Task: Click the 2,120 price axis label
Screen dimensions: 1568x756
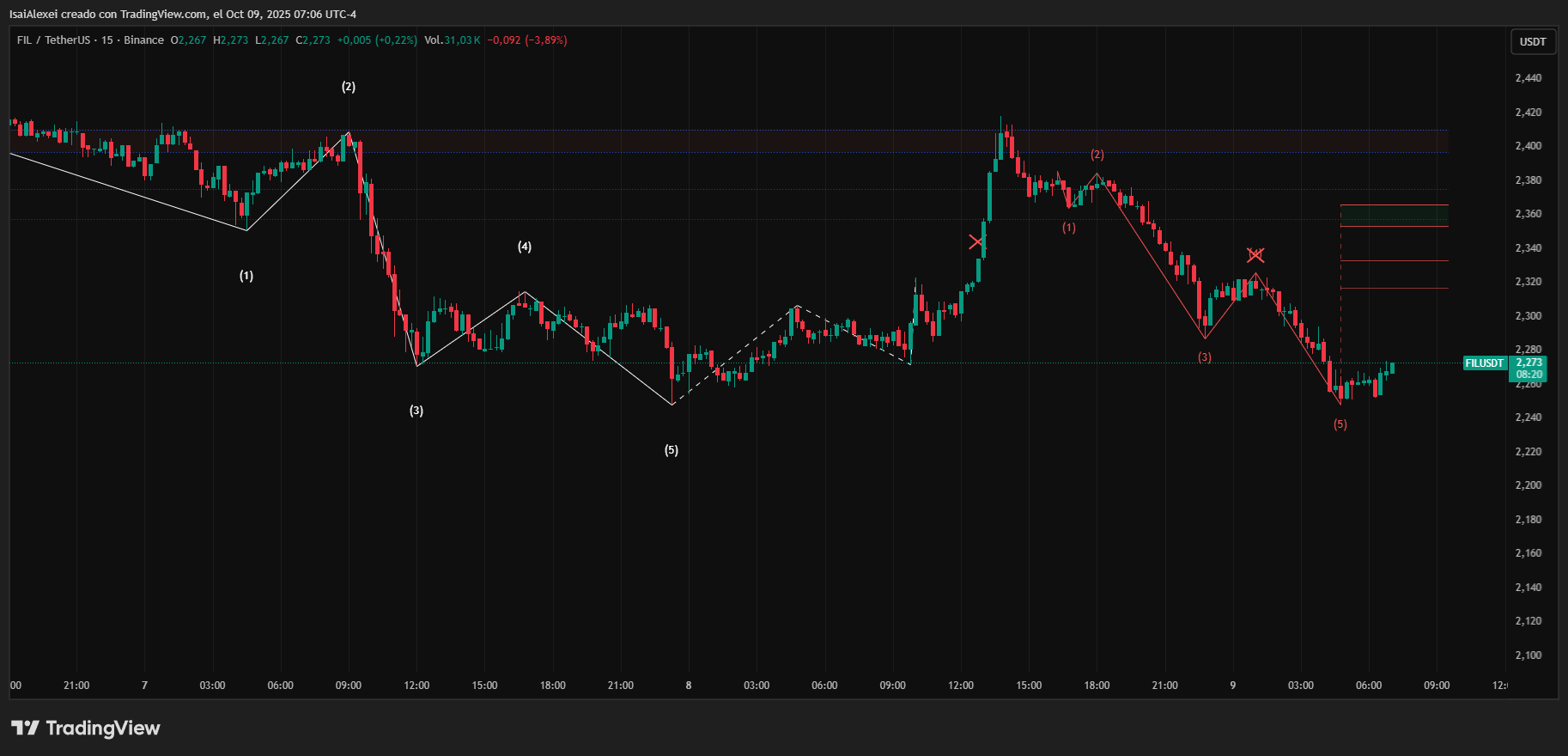Action: [1528, 621]
